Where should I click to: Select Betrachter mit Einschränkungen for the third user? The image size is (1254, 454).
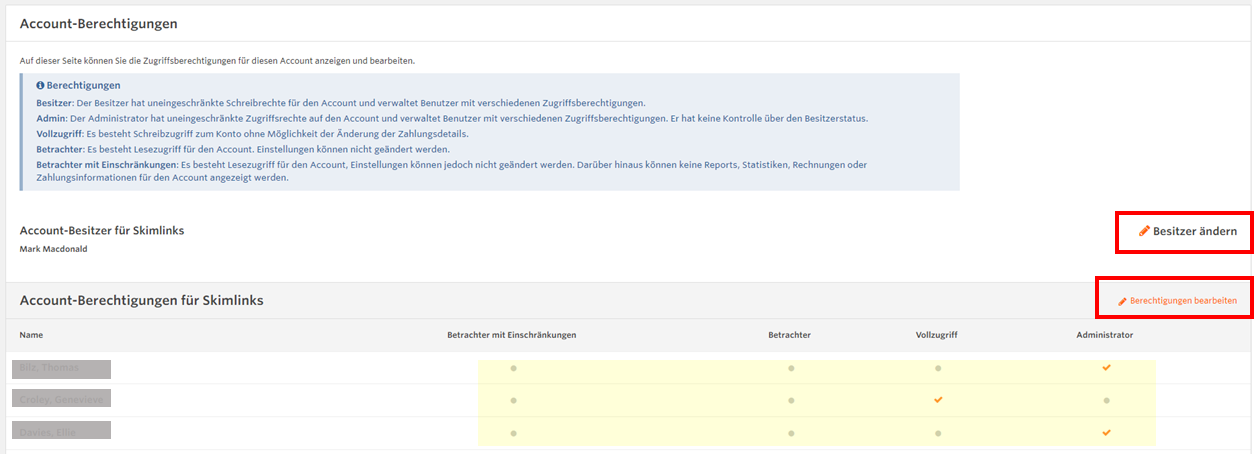pyautogui.click(x=513, y=433)
